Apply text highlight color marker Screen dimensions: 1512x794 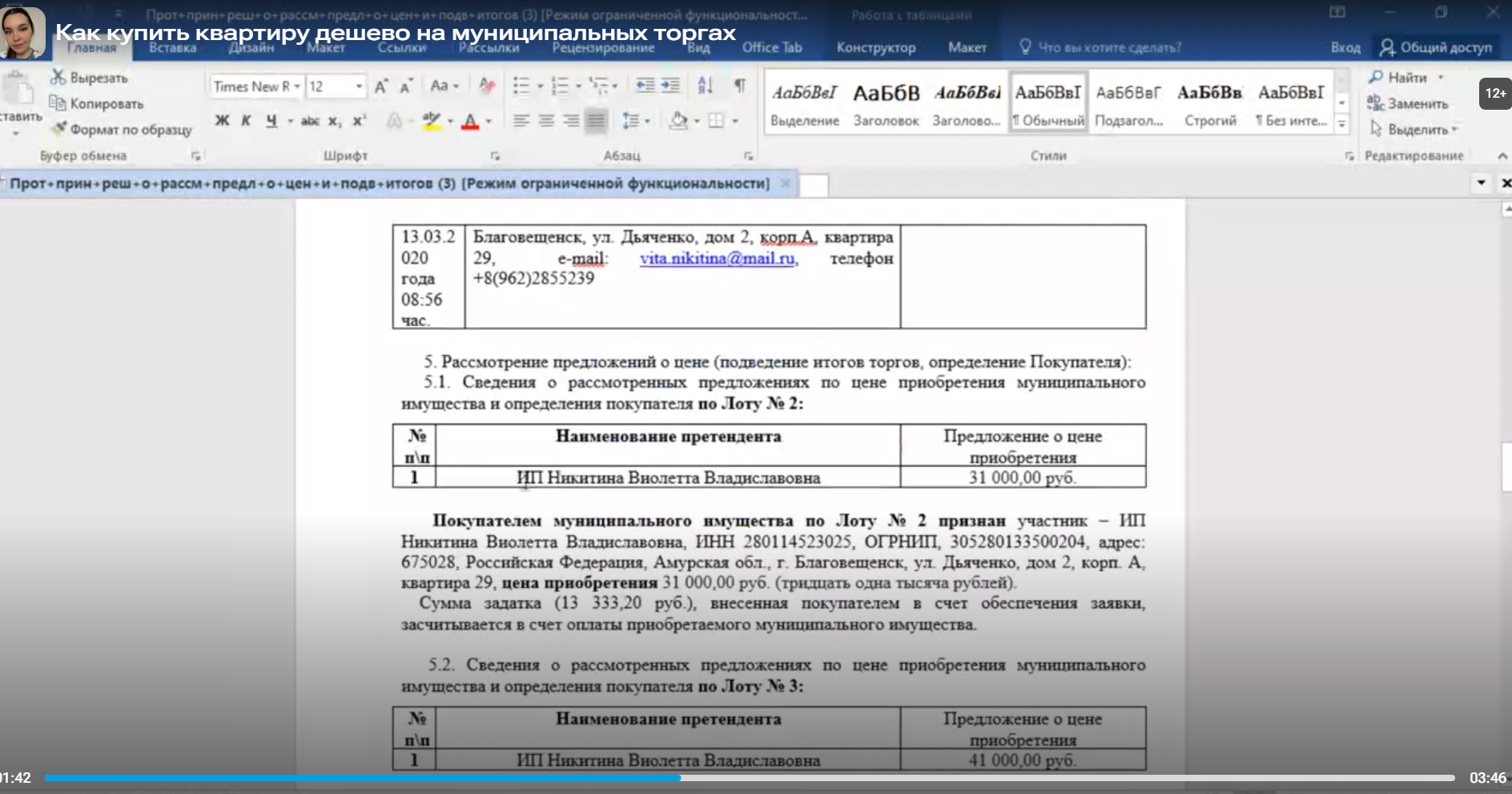tap(432, 121)
